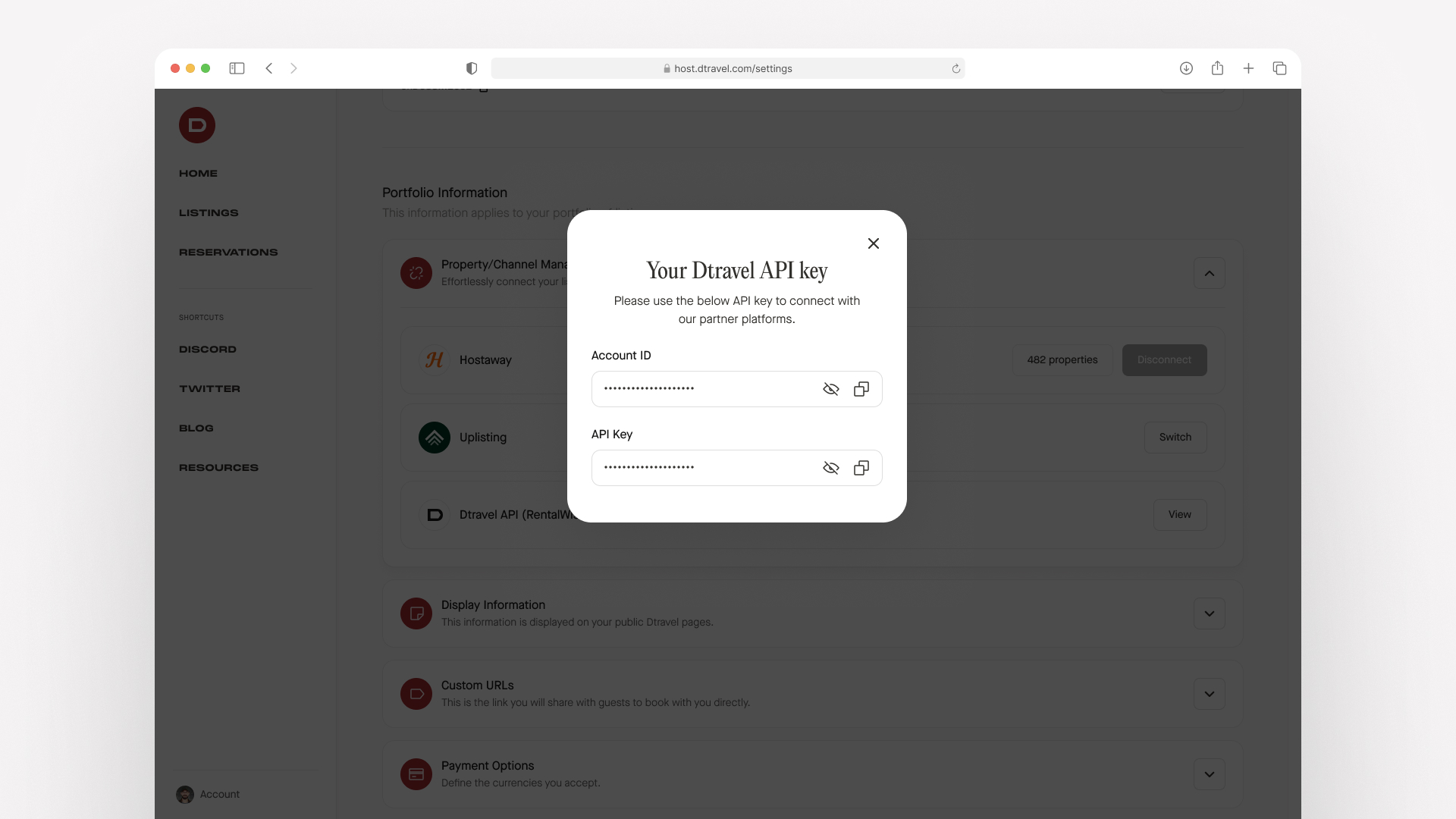View the Dtravel API integration
The width and height of the screenshot is (1456, 819).
click(x=1180, y=515)
